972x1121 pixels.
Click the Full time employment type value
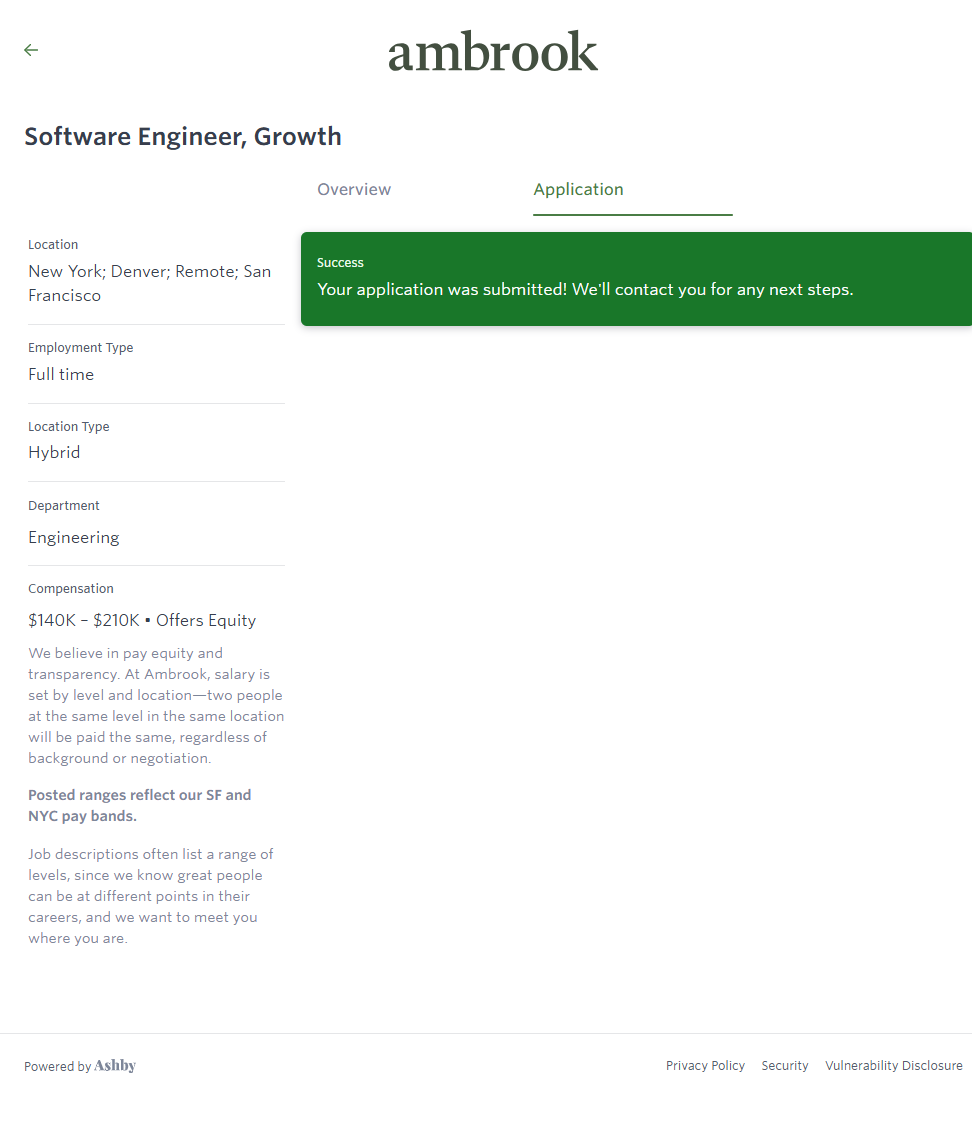[61, 375]
